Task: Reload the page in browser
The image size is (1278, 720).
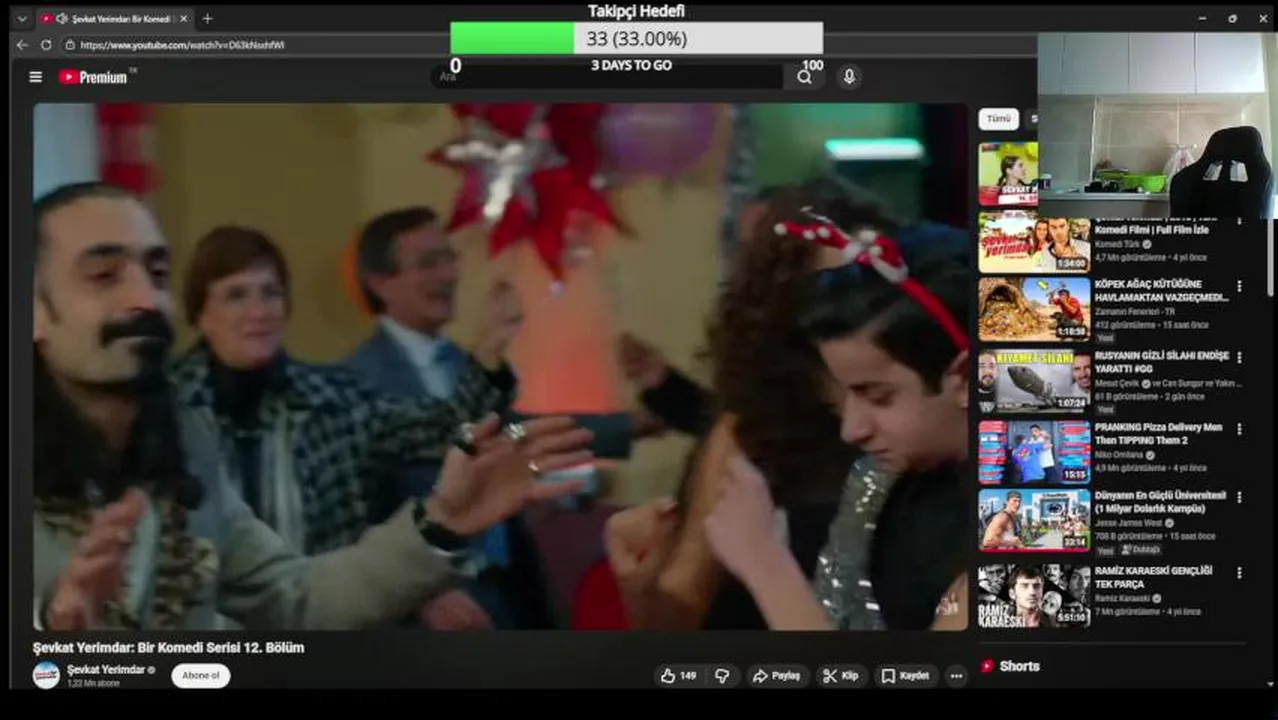Action: (46, 45)
